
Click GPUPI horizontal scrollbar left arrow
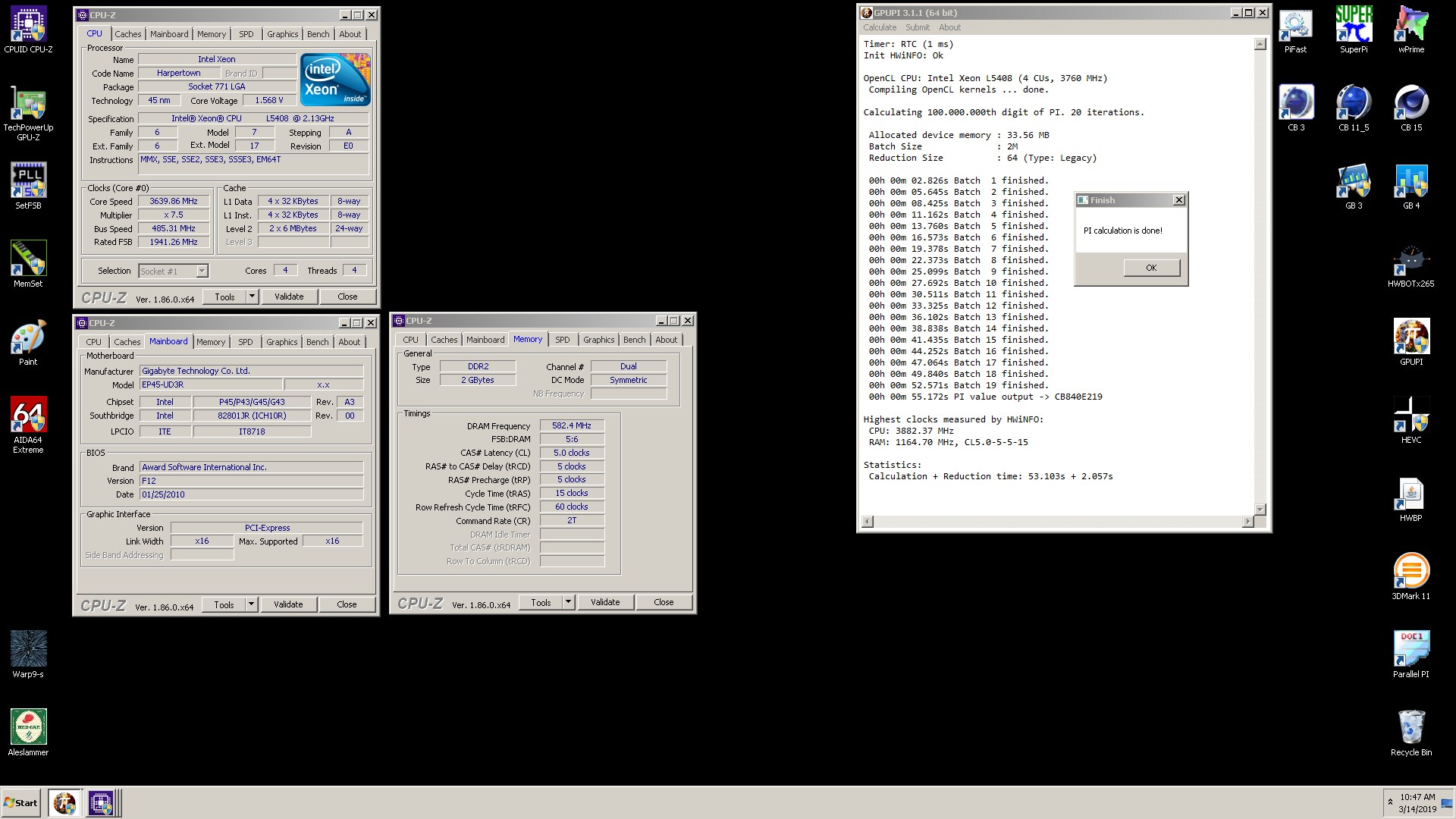868,522
